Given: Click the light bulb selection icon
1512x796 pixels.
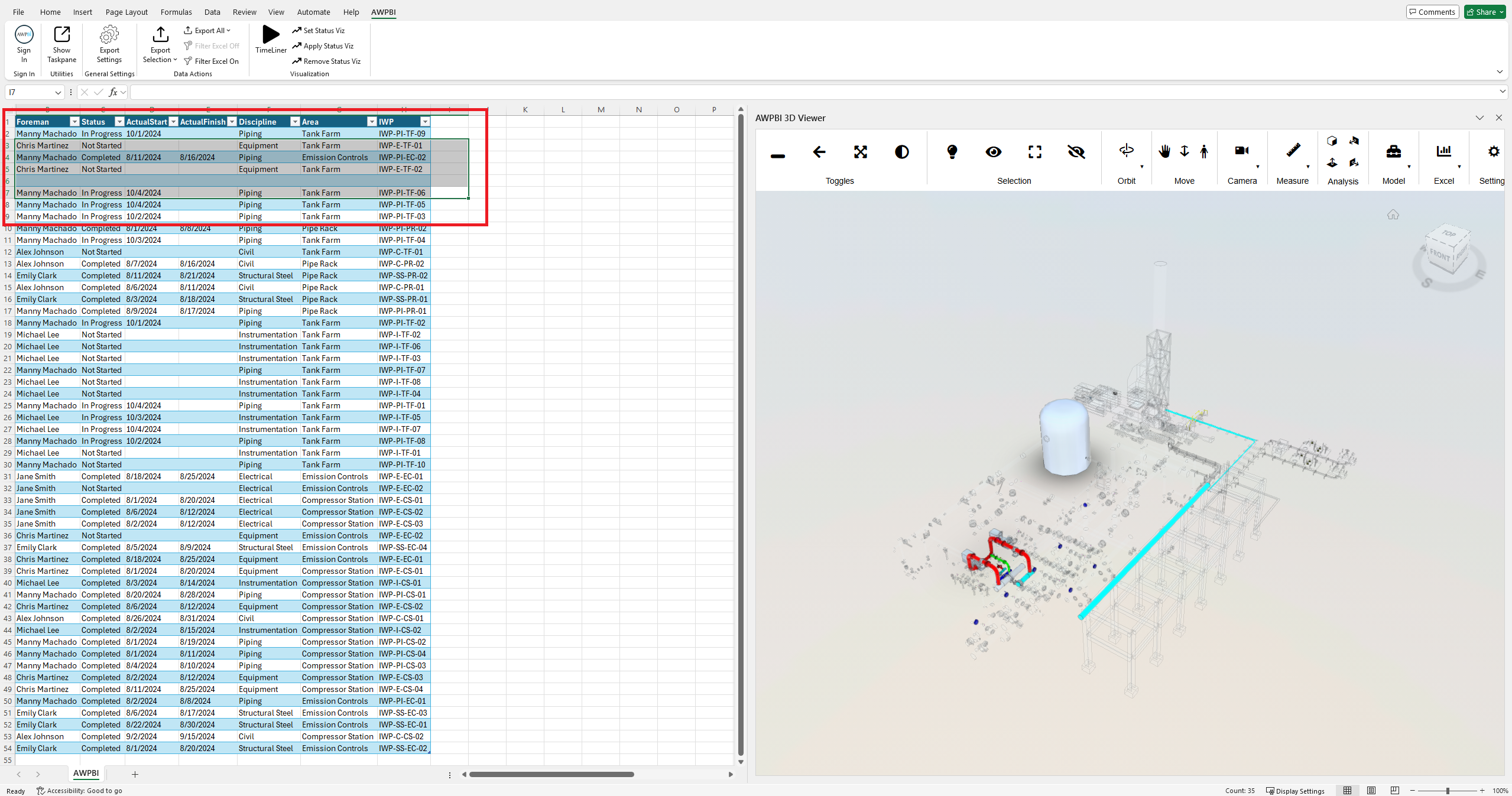Looking at the screenshot, I should click(952, 152).
